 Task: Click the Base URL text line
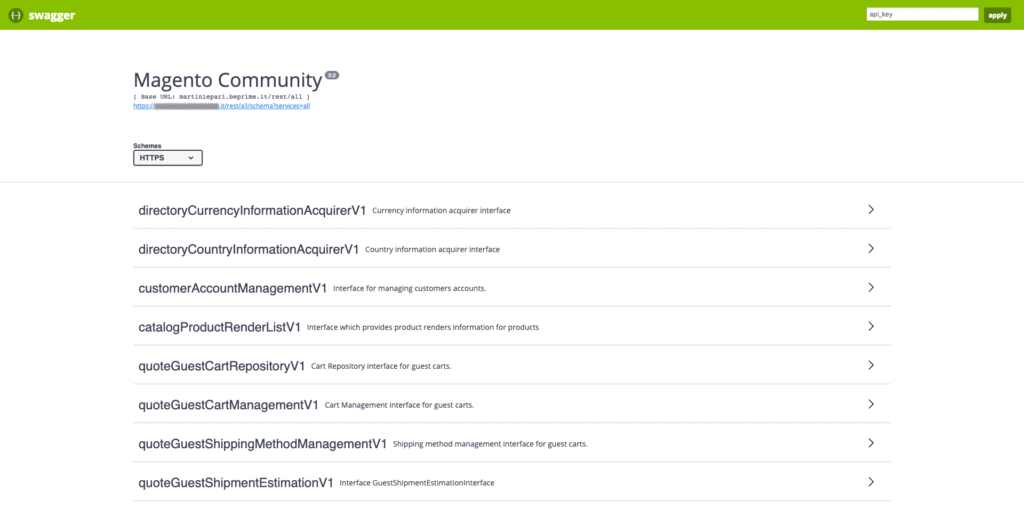[x=221, y=97]
